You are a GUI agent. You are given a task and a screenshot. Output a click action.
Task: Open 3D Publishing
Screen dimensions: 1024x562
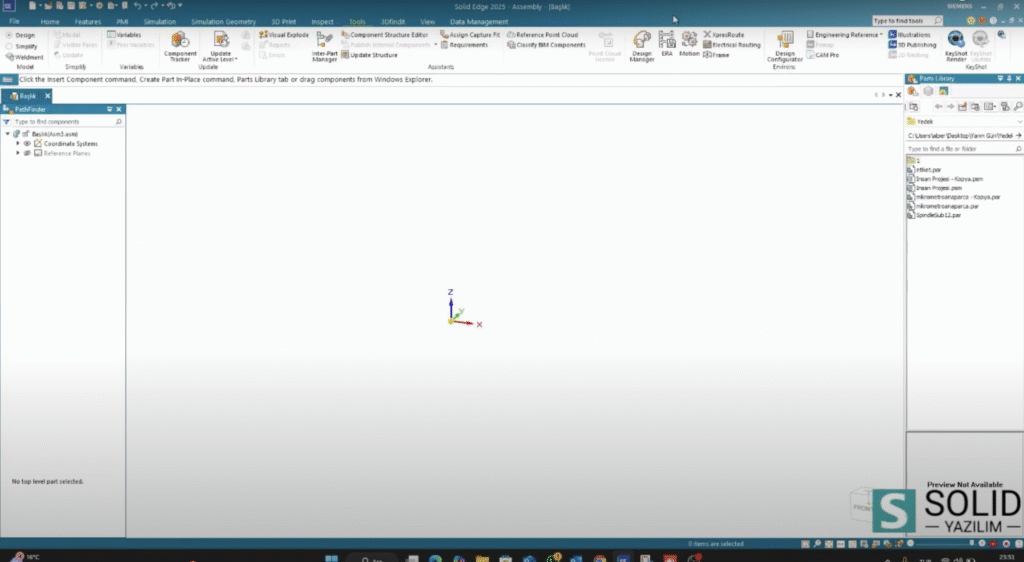(912, 45)
